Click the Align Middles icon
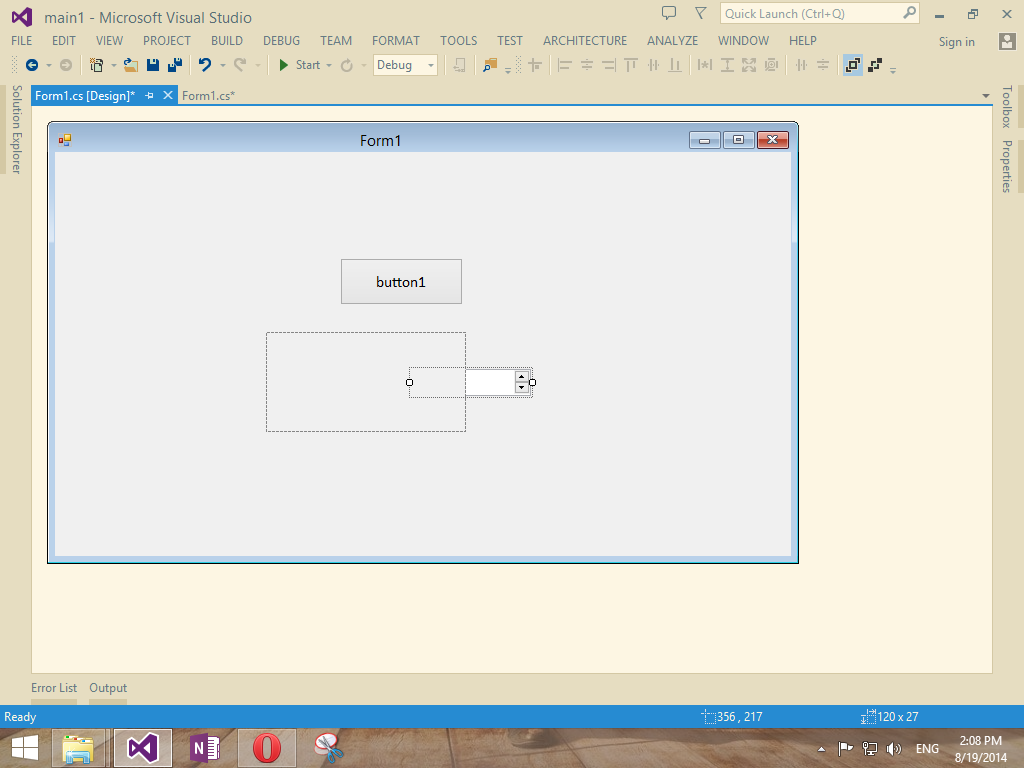The height and width of the screenshot is (768, 1024). point(653,65)
